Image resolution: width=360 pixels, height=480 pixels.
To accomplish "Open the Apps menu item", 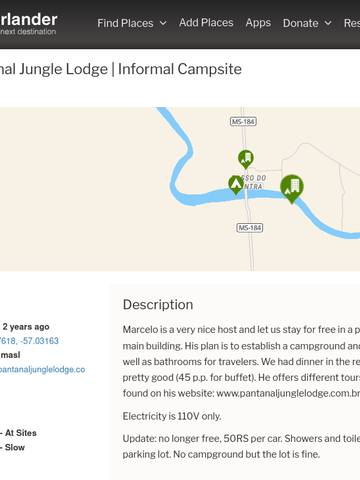I will [258, 23].
